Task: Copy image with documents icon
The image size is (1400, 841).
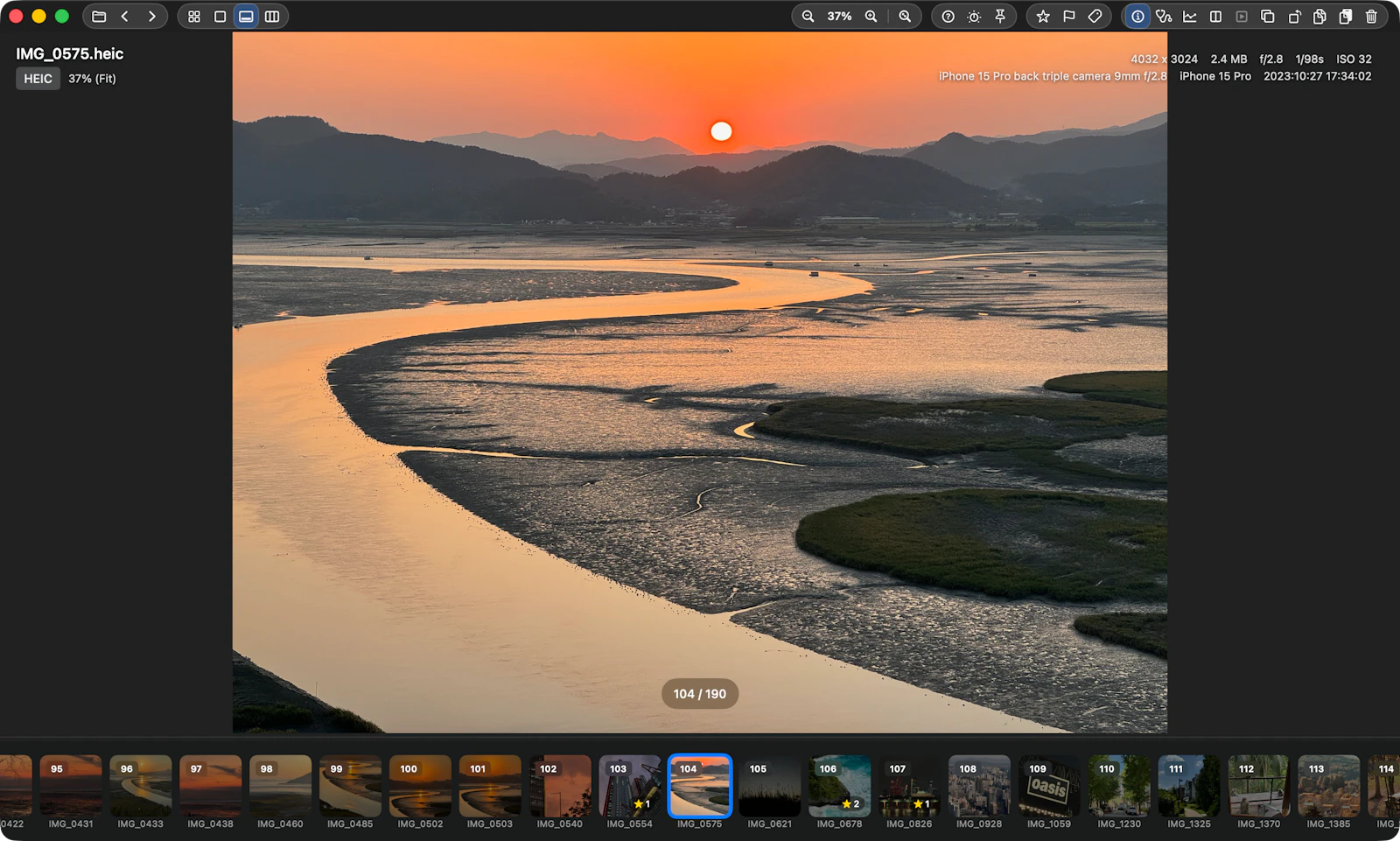Action: 1319,17
